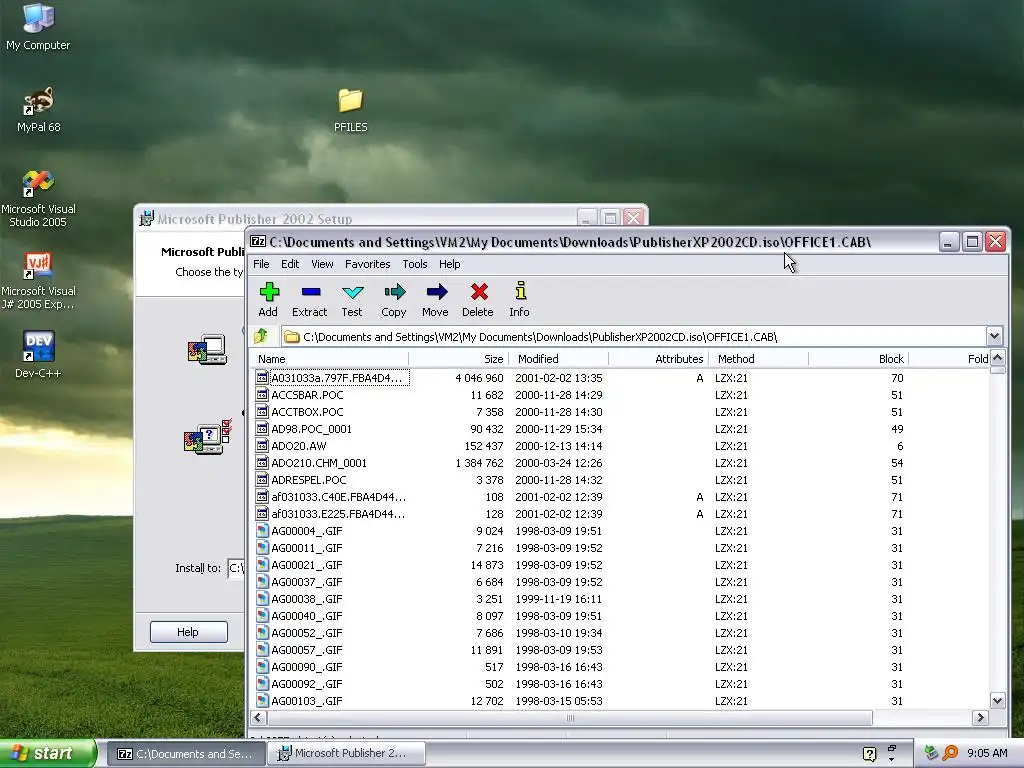Click the orange search tray icon
The height and width of the screenshot is (768, 1024).
(950, 753)
